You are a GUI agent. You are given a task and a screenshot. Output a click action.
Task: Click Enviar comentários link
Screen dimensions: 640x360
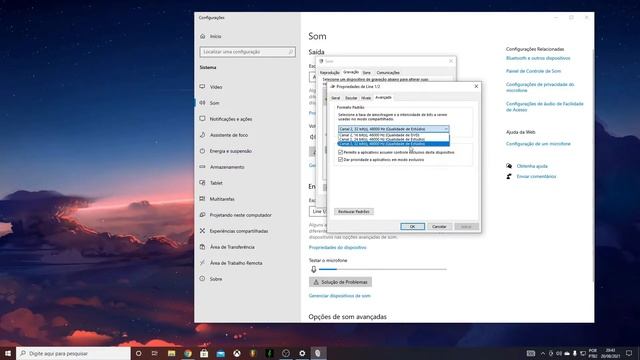coord(536,176)
